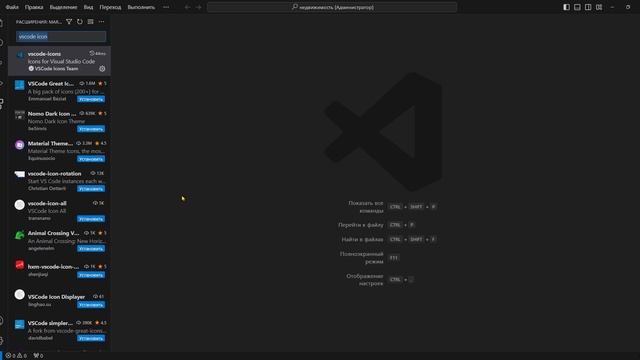
Task: Click the VSCode Icons Team publisher name
Action: click(x=56, y=69)
